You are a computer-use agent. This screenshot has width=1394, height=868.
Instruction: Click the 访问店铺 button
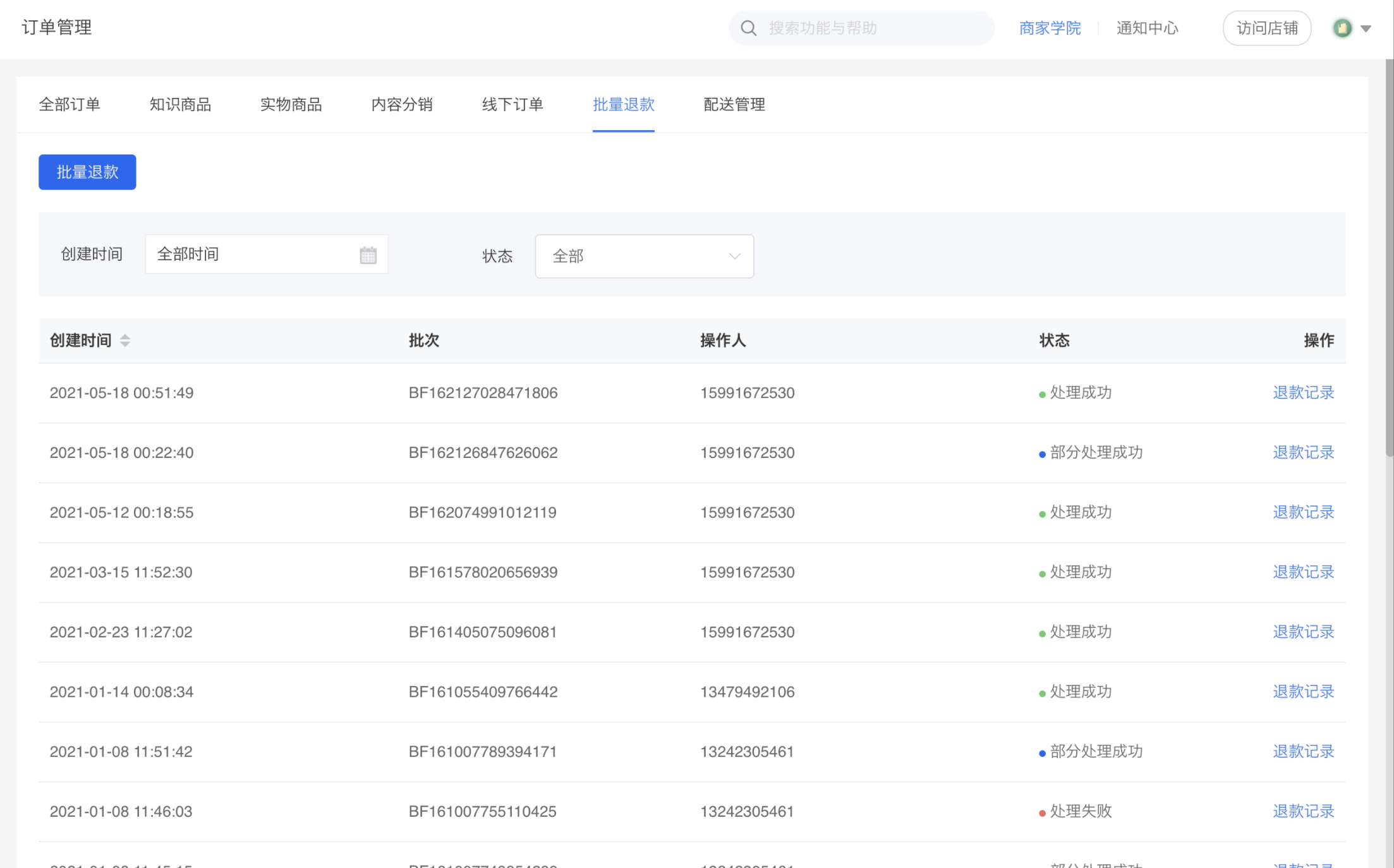(1266, 28)
